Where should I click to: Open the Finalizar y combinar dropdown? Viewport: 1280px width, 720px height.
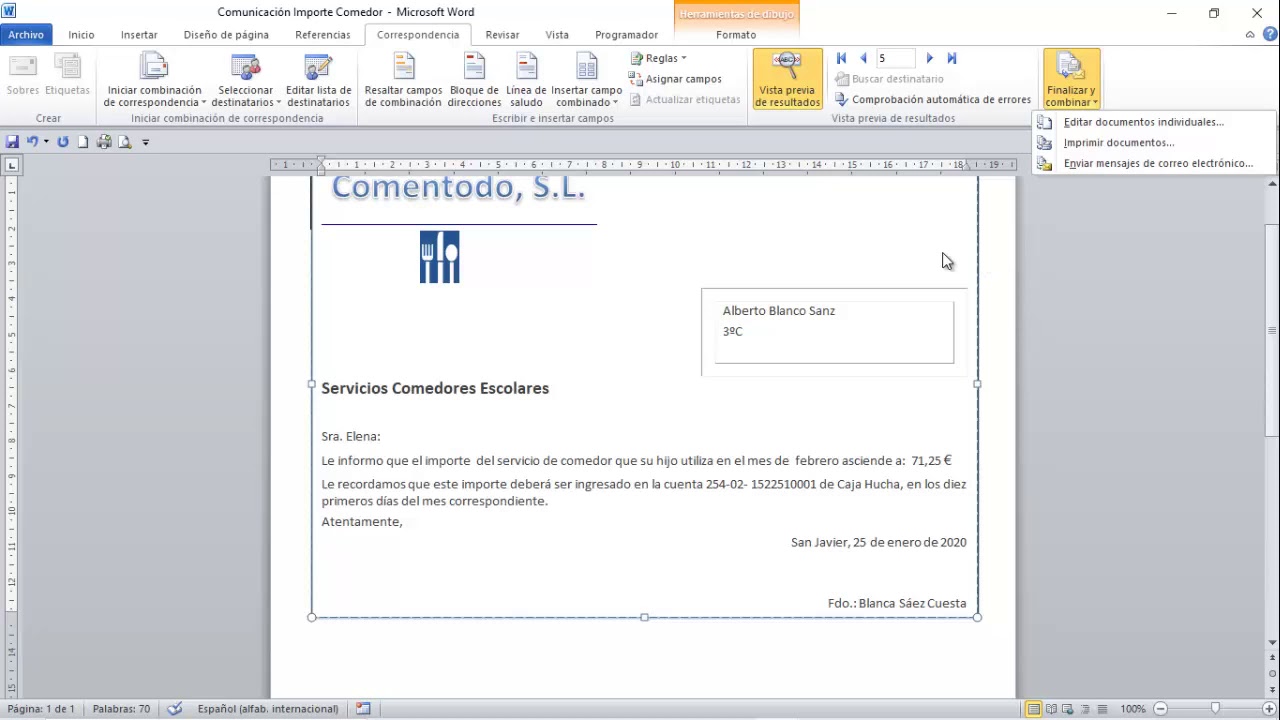(x=1071, y=79)
